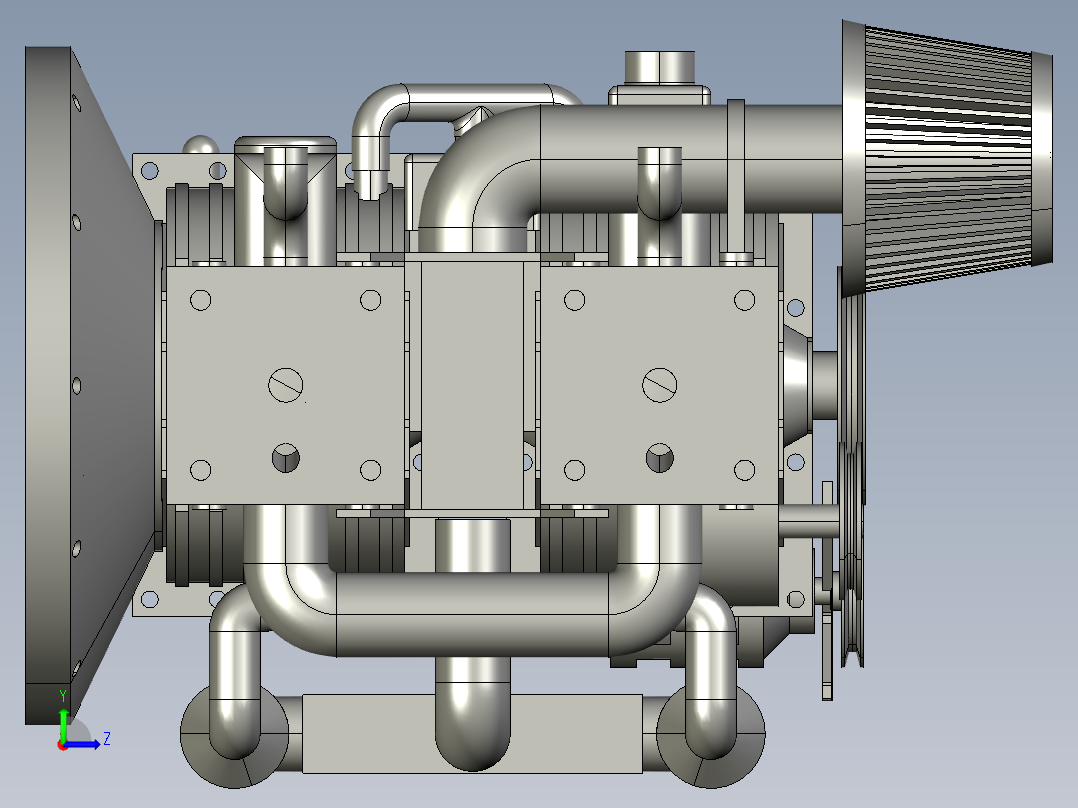Image resolution: width=1078 pixels, height=808 pixels.
Task: Pick the dark port hole in right cover plate
Action: (x=659, y=457)
